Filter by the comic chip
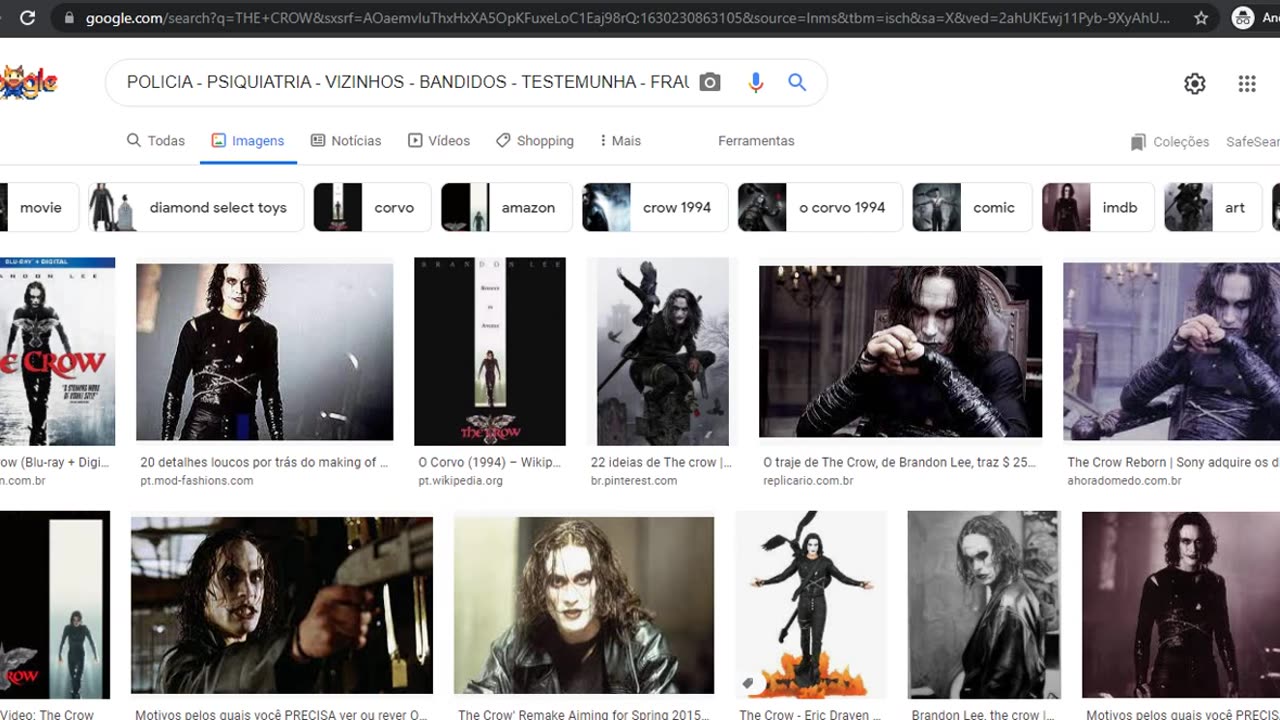The width and height of the screenshot is (1280, 720). click(971, 207)
